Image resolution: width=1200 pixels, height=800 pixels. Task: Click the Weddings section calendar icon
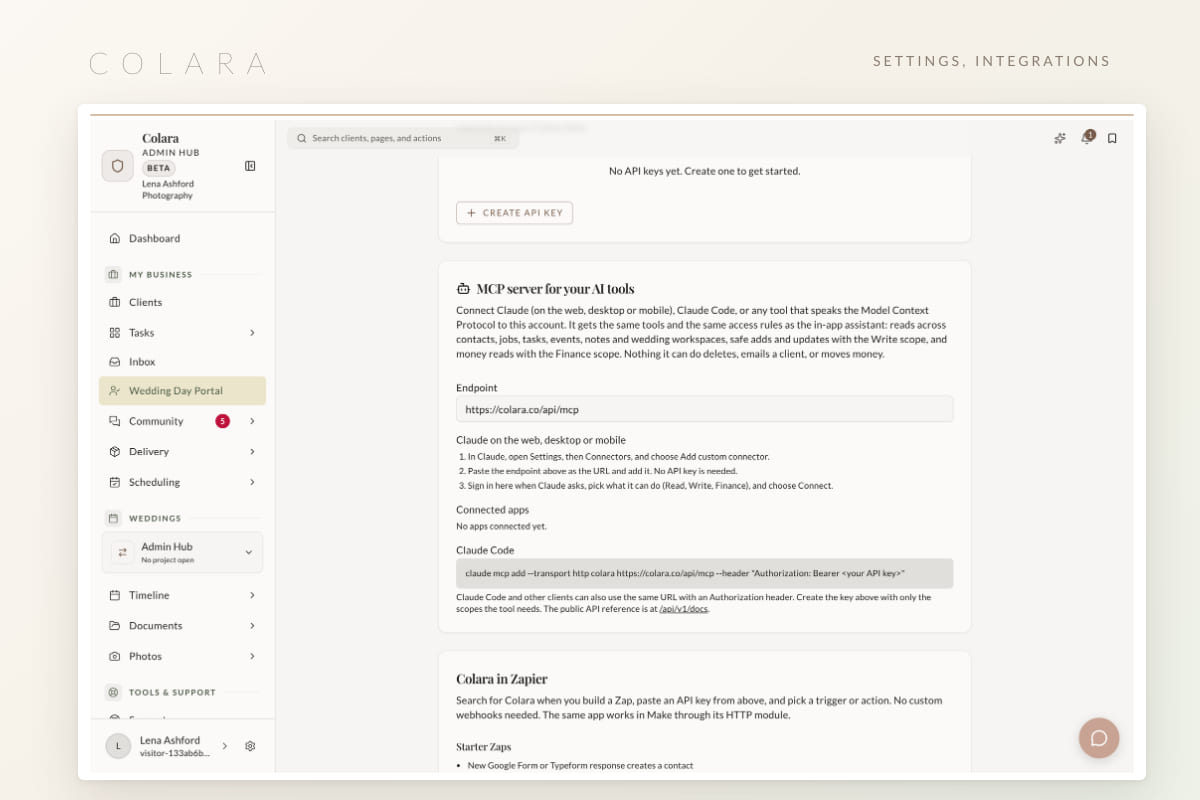click(113, 518)
